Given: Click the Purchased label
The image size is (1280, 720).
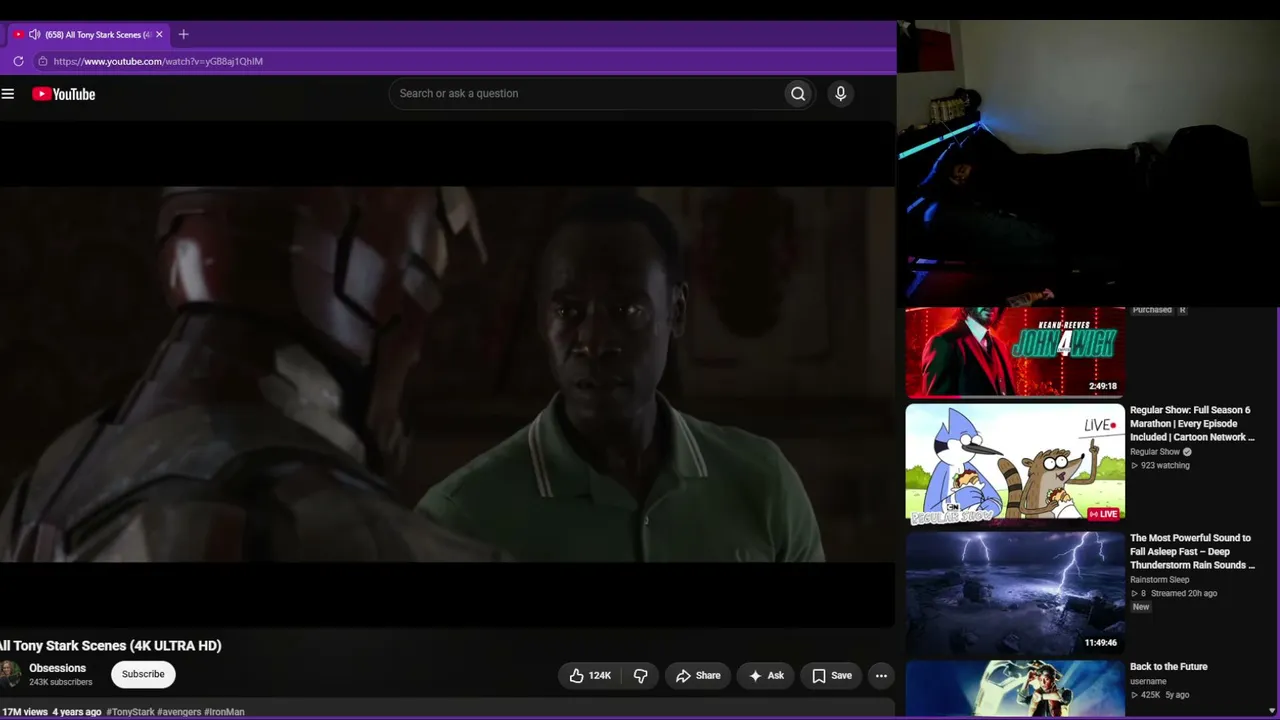Looking at the screenshot, I should click(x=1152, y=310).
